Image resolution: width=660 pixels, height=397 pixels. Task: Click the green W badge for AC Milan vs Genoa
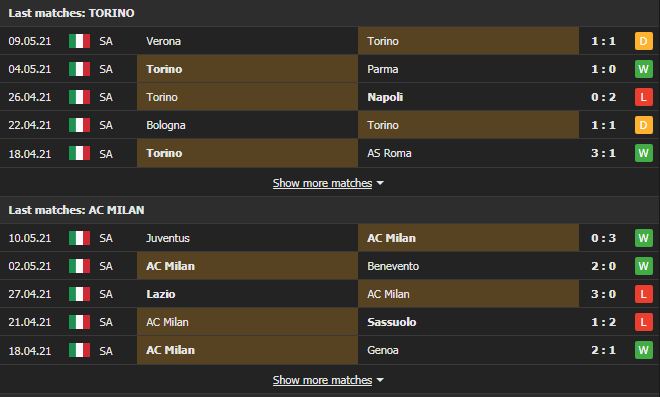tap(644, 350)
